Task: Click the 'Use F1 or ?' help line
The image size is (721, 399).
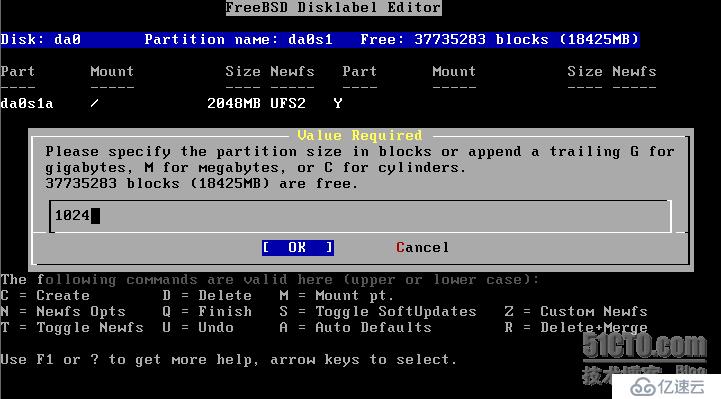Action: 229,359
